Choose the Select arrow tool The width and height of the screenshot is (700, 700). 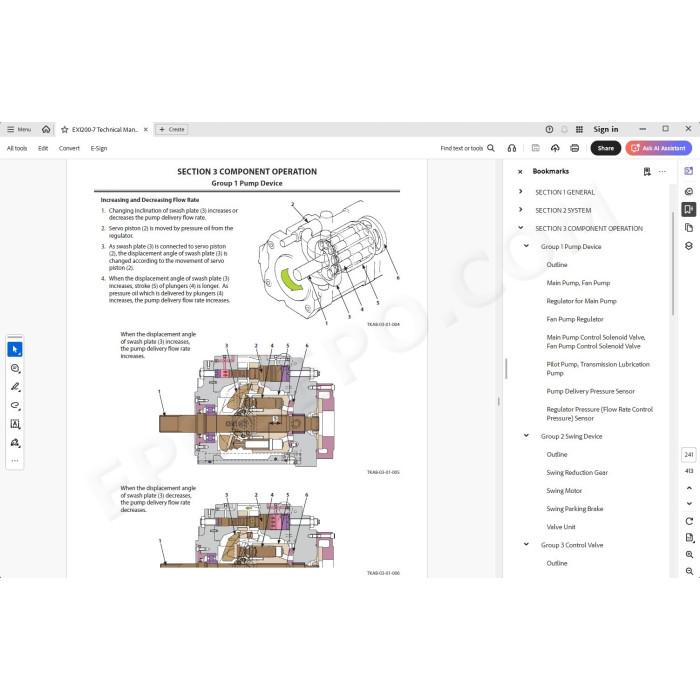pyautogui.click(x=15, y=349)
